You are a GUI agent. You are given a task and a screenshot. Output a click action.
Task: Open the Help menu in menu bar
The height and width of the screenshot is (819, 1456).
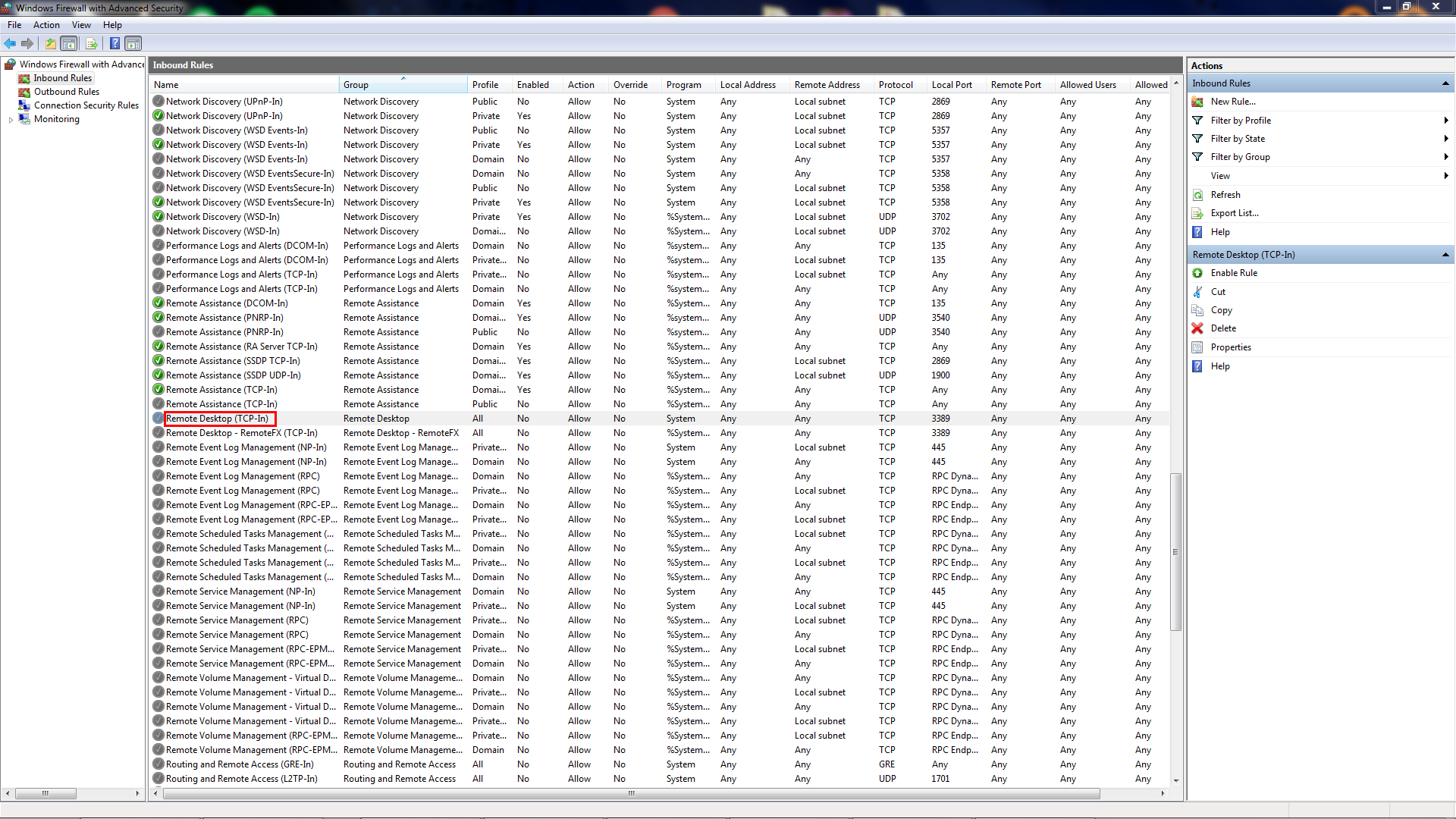pyautogui.click(x=112, y=25)
